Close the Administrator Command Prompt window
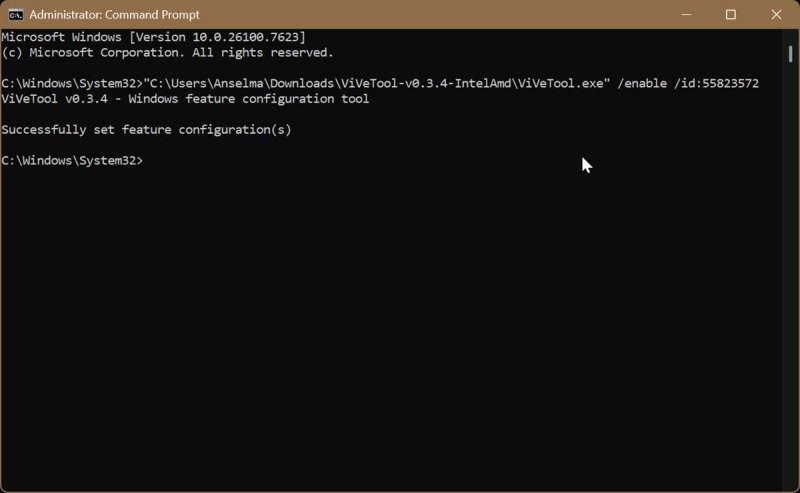The width and height of the screenshot is (800, 493). [x=776, y=15]
